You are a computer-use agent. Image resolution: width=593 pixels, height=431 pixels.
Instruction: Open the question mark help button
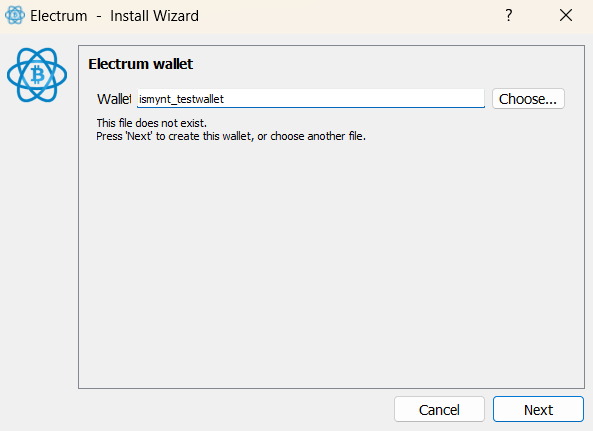(509, 16)
